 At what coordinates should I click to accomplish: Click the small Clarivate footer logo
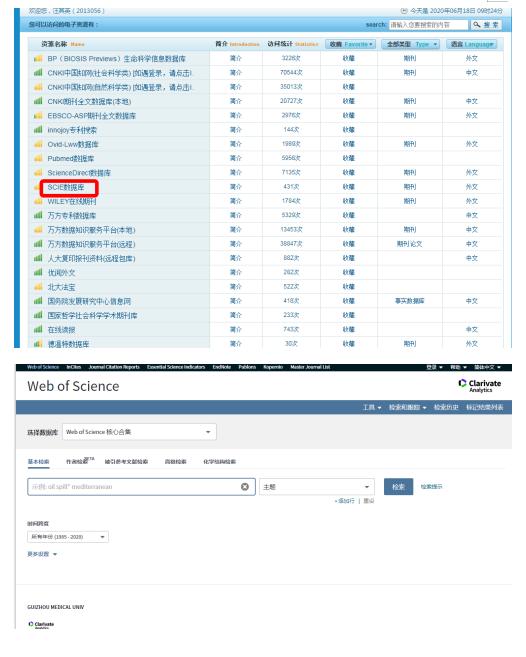pyautogui.click(x=41, y=624)
